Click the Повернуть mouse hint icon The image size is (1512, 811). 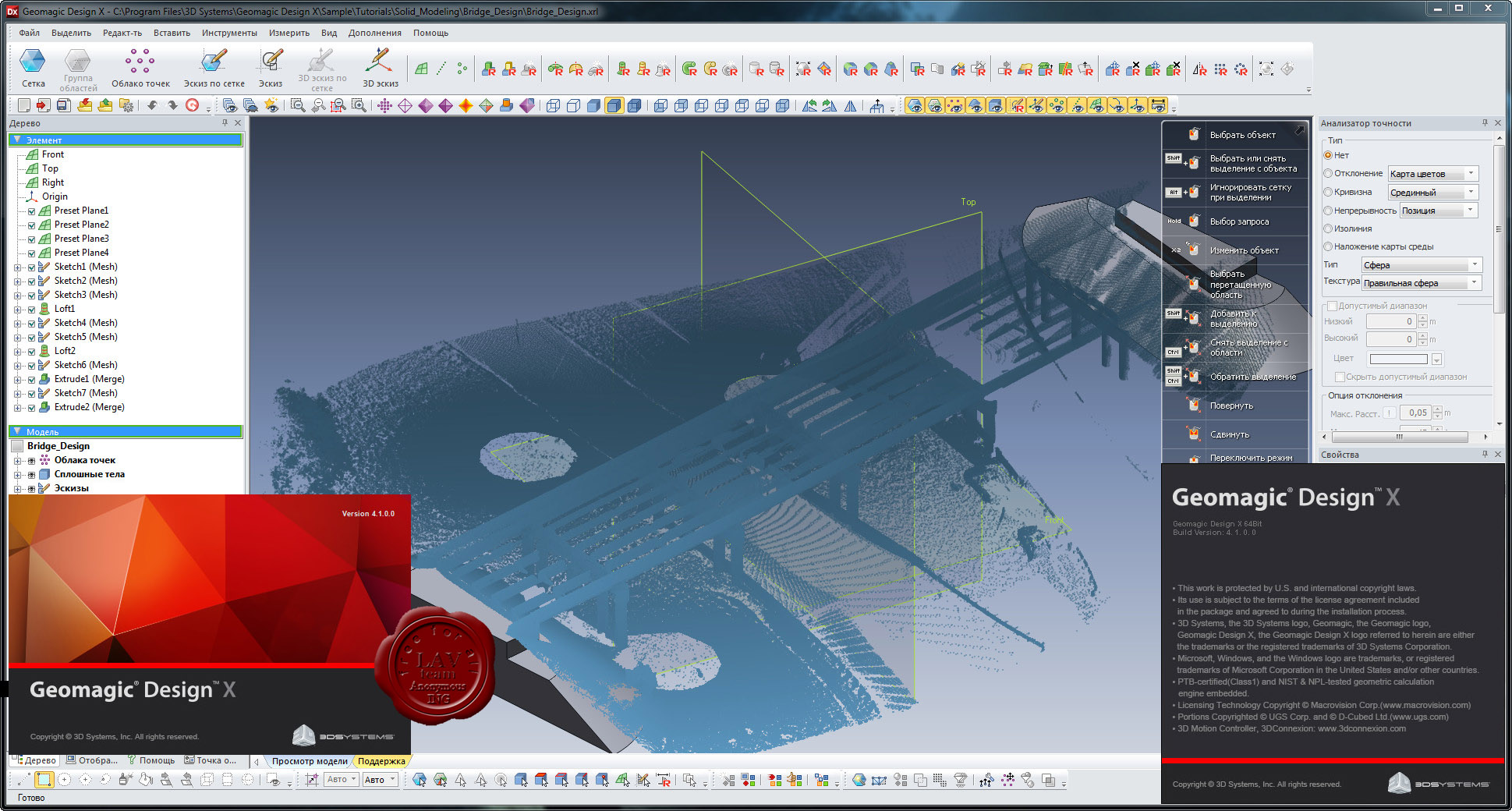coord(1193,405)
